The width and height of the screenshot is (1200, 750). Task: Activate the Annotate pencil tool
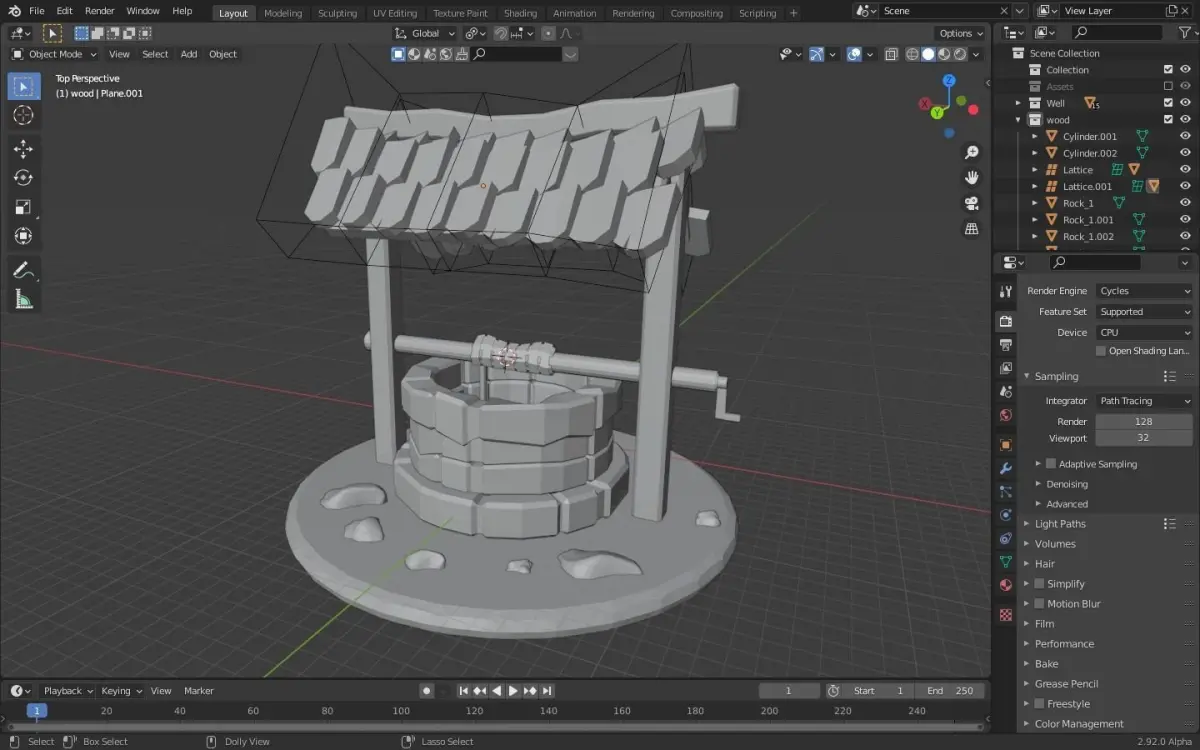23,270
